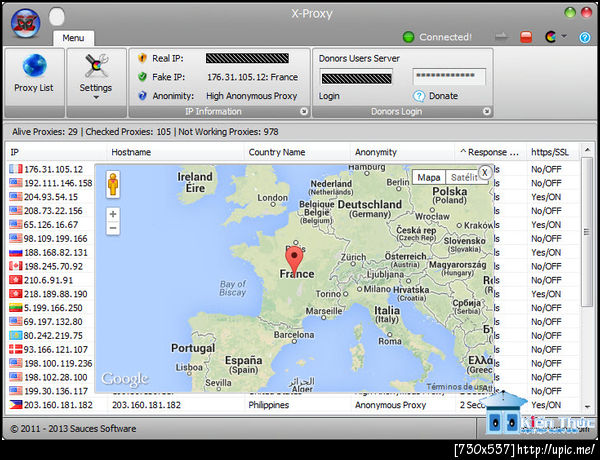The width and height of the screenshot is (600, 460).
Task: Expand the IP Information panel launcher
Action: (x=303, y=112)
